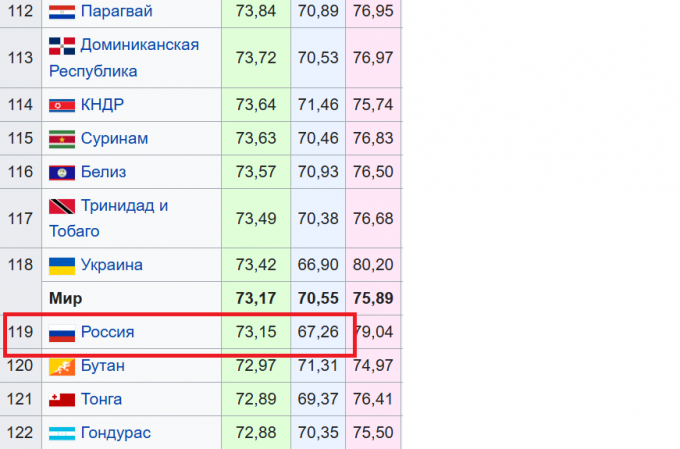
Task: Click Russia's 73,15 life expectancy cell
Action: point(255,332)
